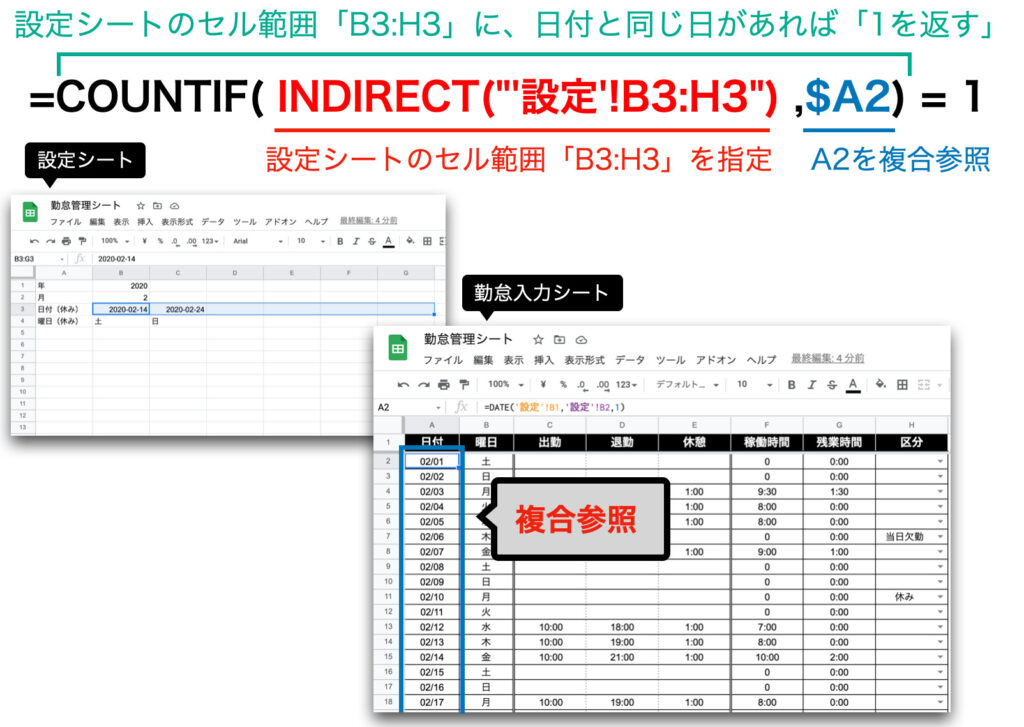Open Sheets home from the attendance sheet logo
Image resolution: width=1024 pixels, height=727 pixels.
(x=398, y=348)
